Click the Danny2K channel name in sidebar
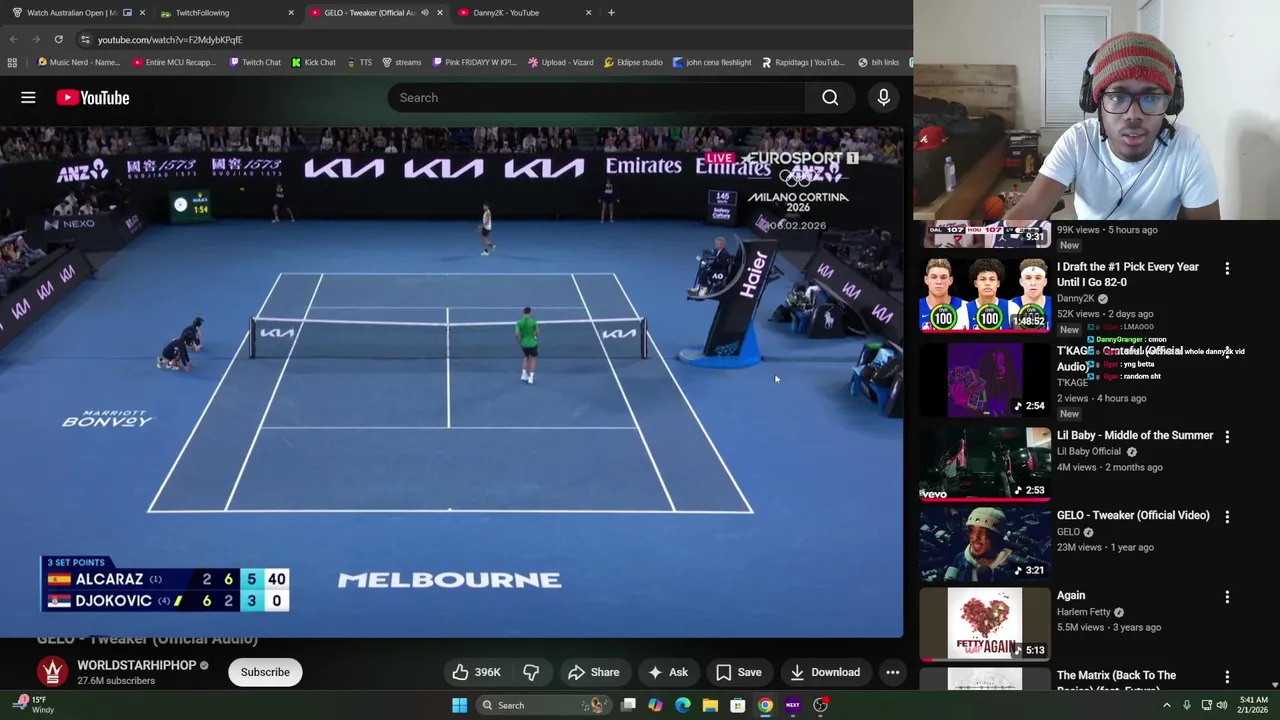1280x720 pixels. coord(1076,298)
